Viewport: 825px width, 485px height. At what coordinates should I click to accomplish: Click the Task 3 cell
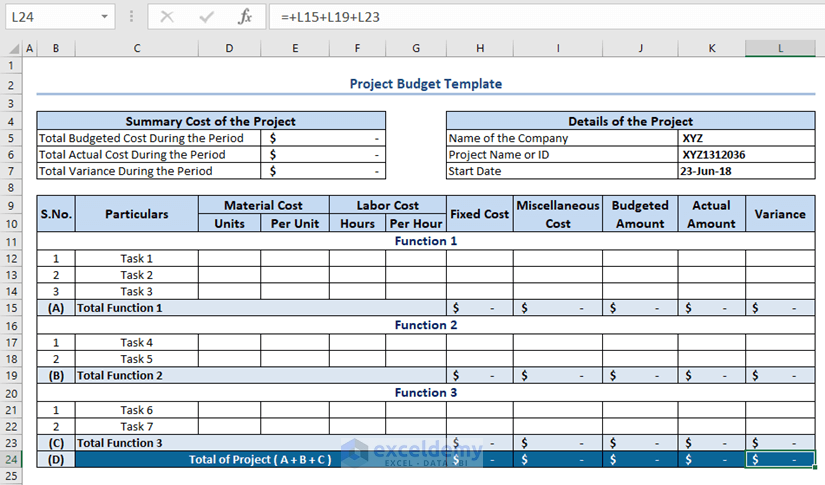(x=137, y=291)
